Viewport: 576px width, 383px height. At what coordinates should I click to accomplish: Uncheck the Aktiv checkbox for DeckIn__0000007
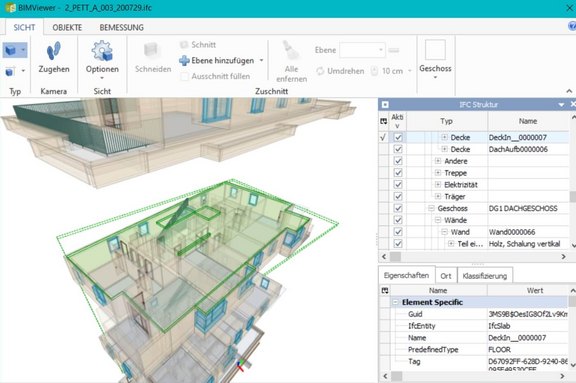tap(398, 137)
